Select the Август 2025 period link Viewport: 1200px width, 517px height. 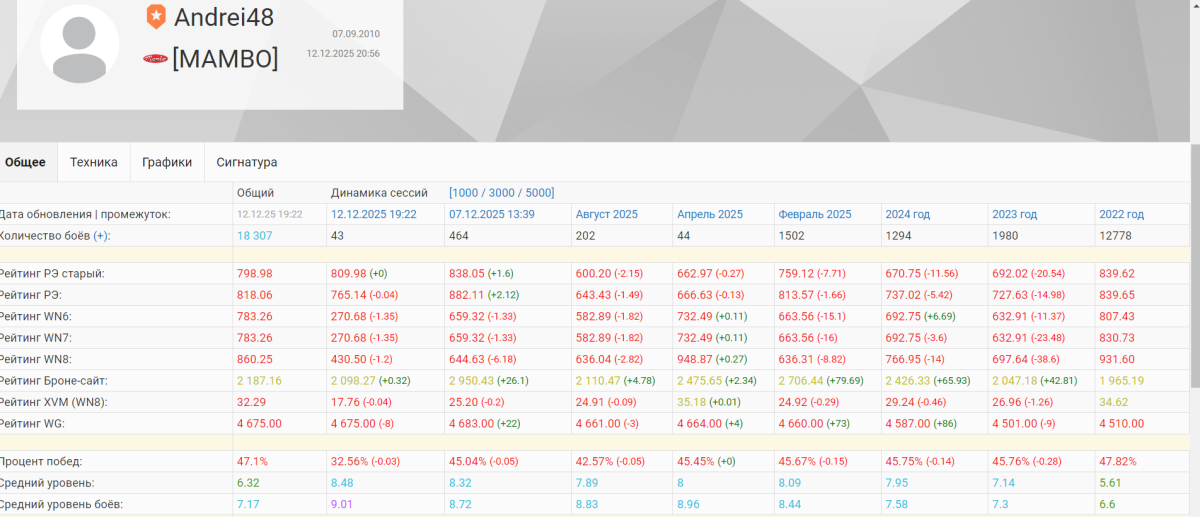click(606, 214)
